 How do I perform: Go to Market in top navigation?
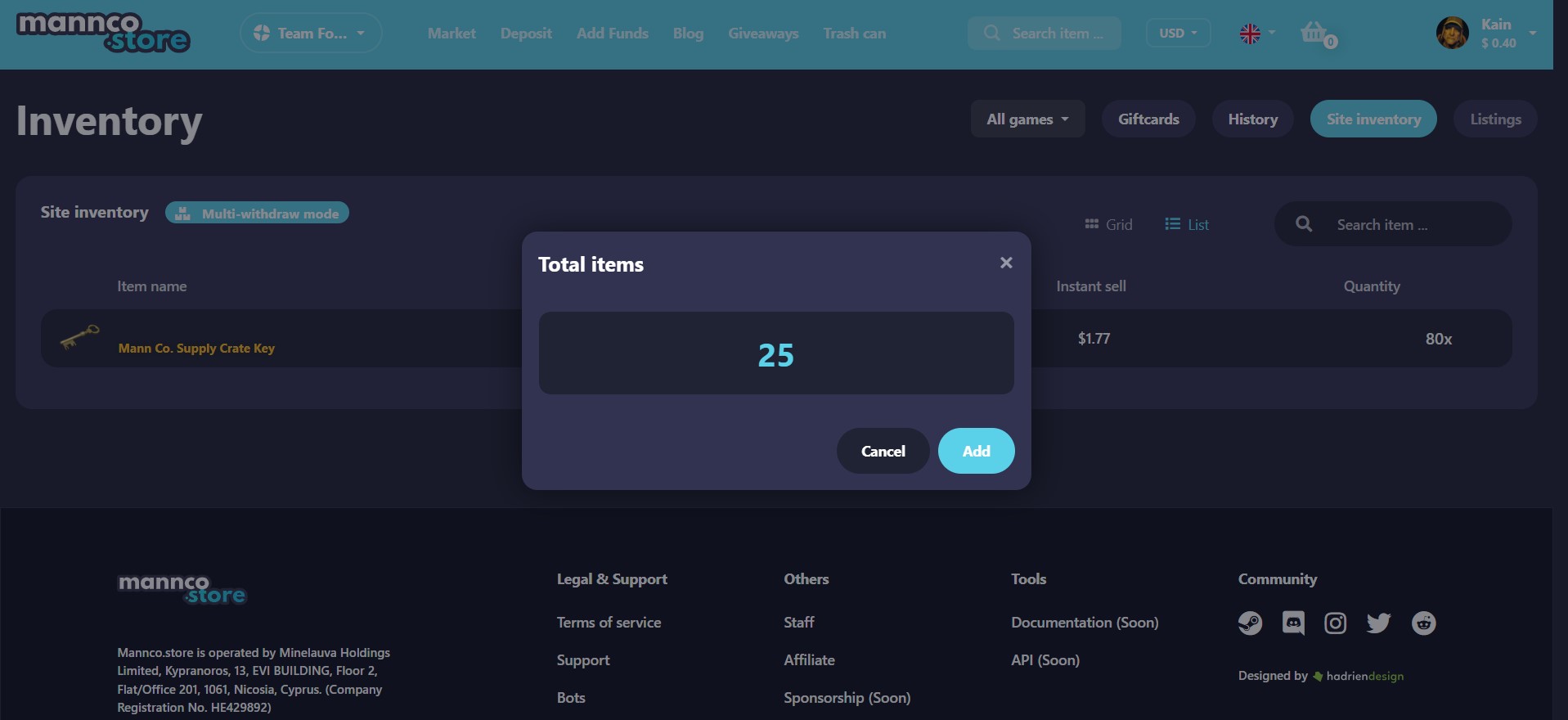point(452,34)
